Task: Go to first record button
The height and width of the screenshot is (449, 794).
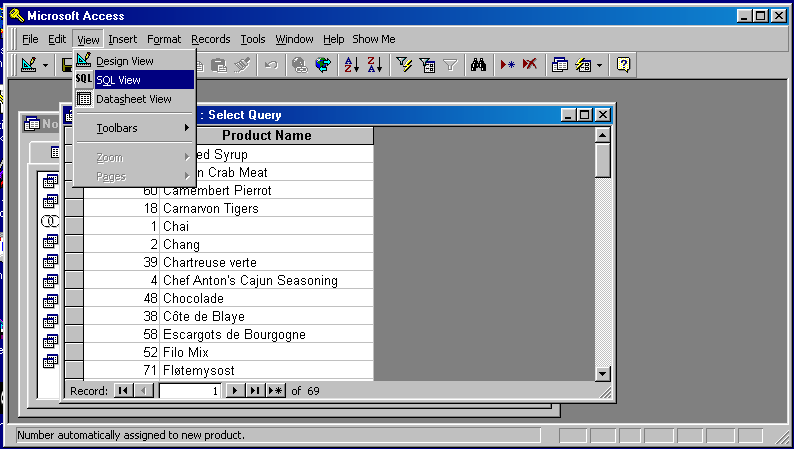Action: tap(123, 391)
